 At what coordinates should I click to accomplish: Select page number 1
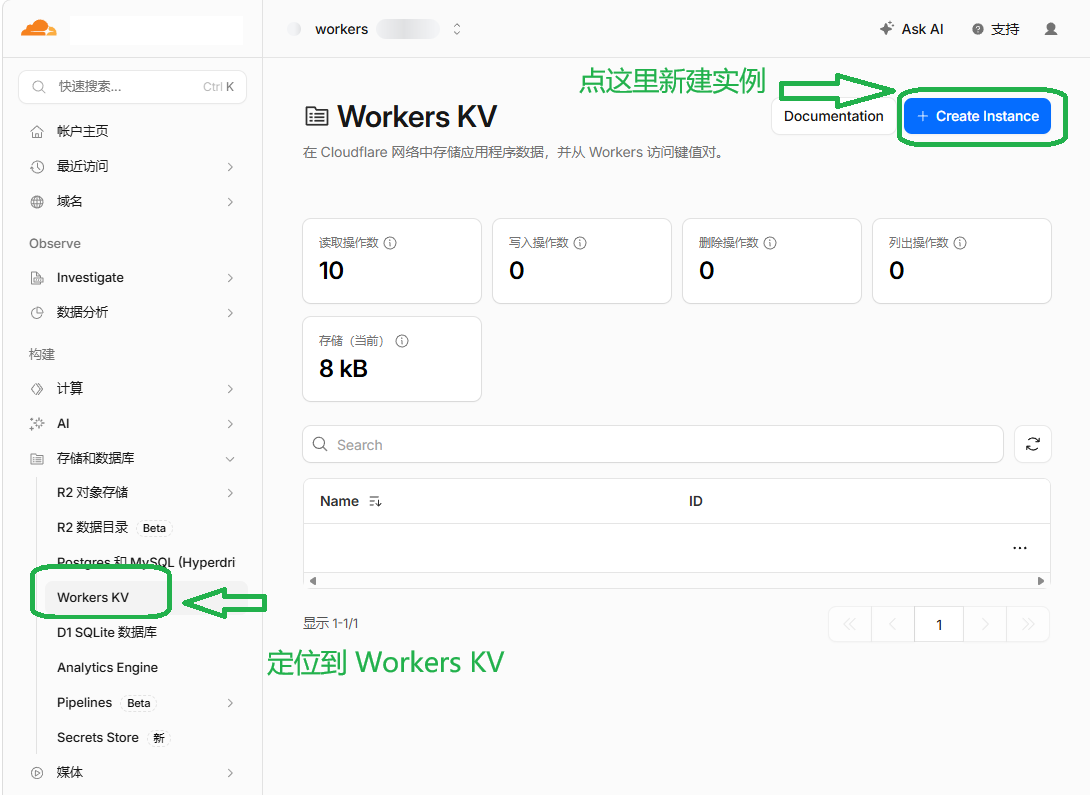click(x=938, y=624)
